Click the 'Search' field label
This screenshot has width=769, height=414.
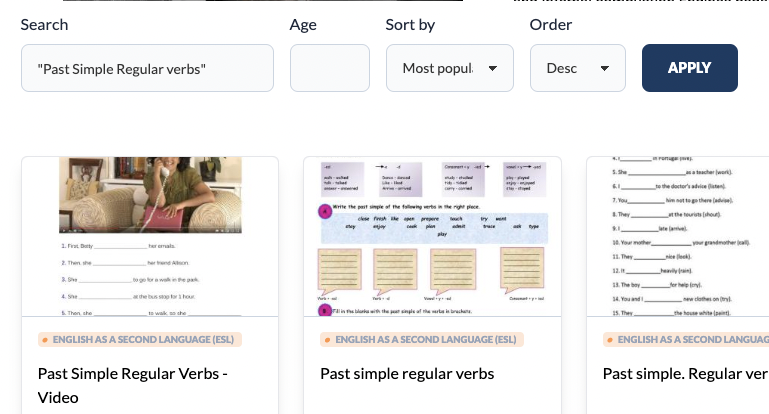pos(44,24)
